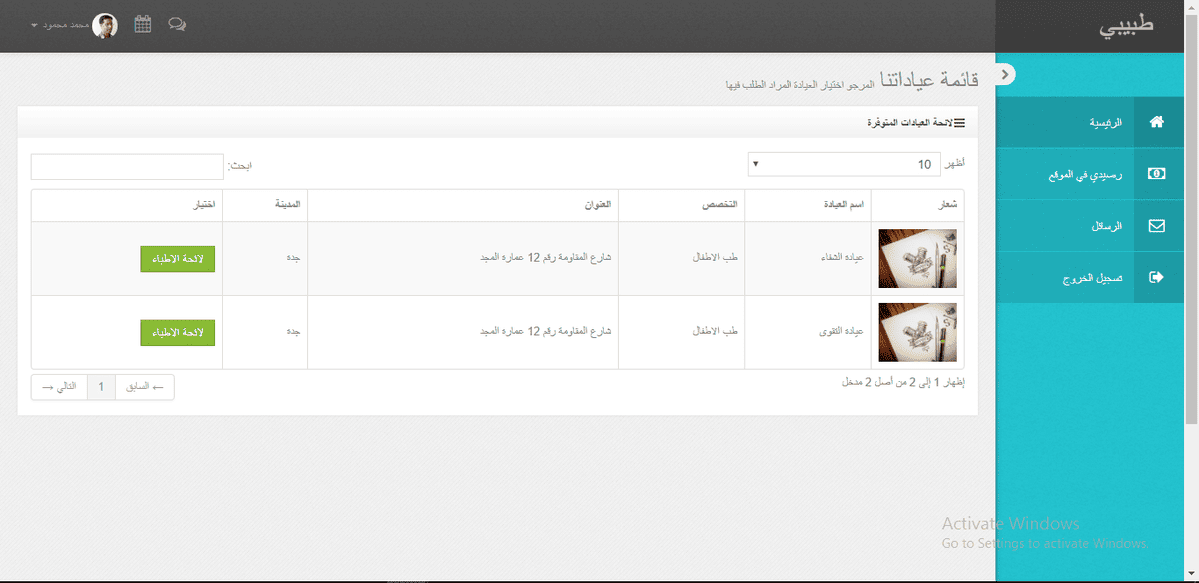
Task: Go to السابق previous page
Action: point(145,388)
